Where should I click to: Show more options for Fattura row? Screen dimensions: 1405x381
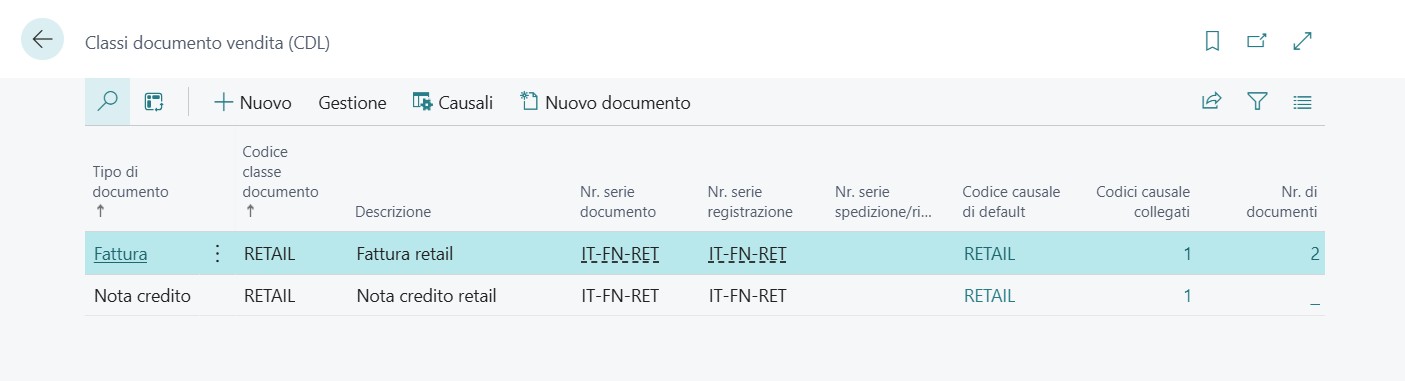tap(218, 254)
